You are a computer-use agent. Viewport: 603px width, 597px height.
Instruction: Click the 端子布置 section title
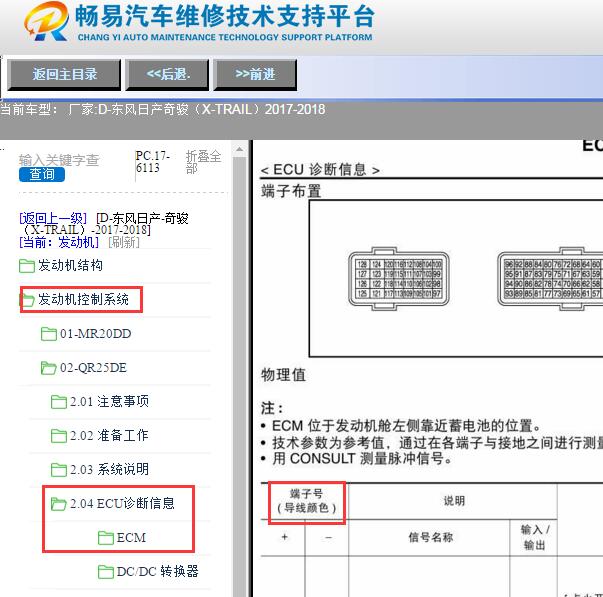pos(291,191)
